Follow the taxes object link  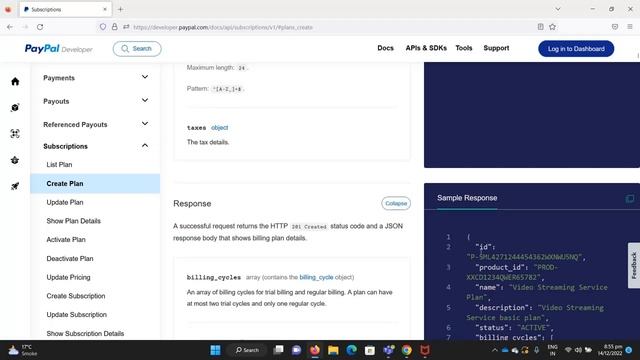point(220,128)
